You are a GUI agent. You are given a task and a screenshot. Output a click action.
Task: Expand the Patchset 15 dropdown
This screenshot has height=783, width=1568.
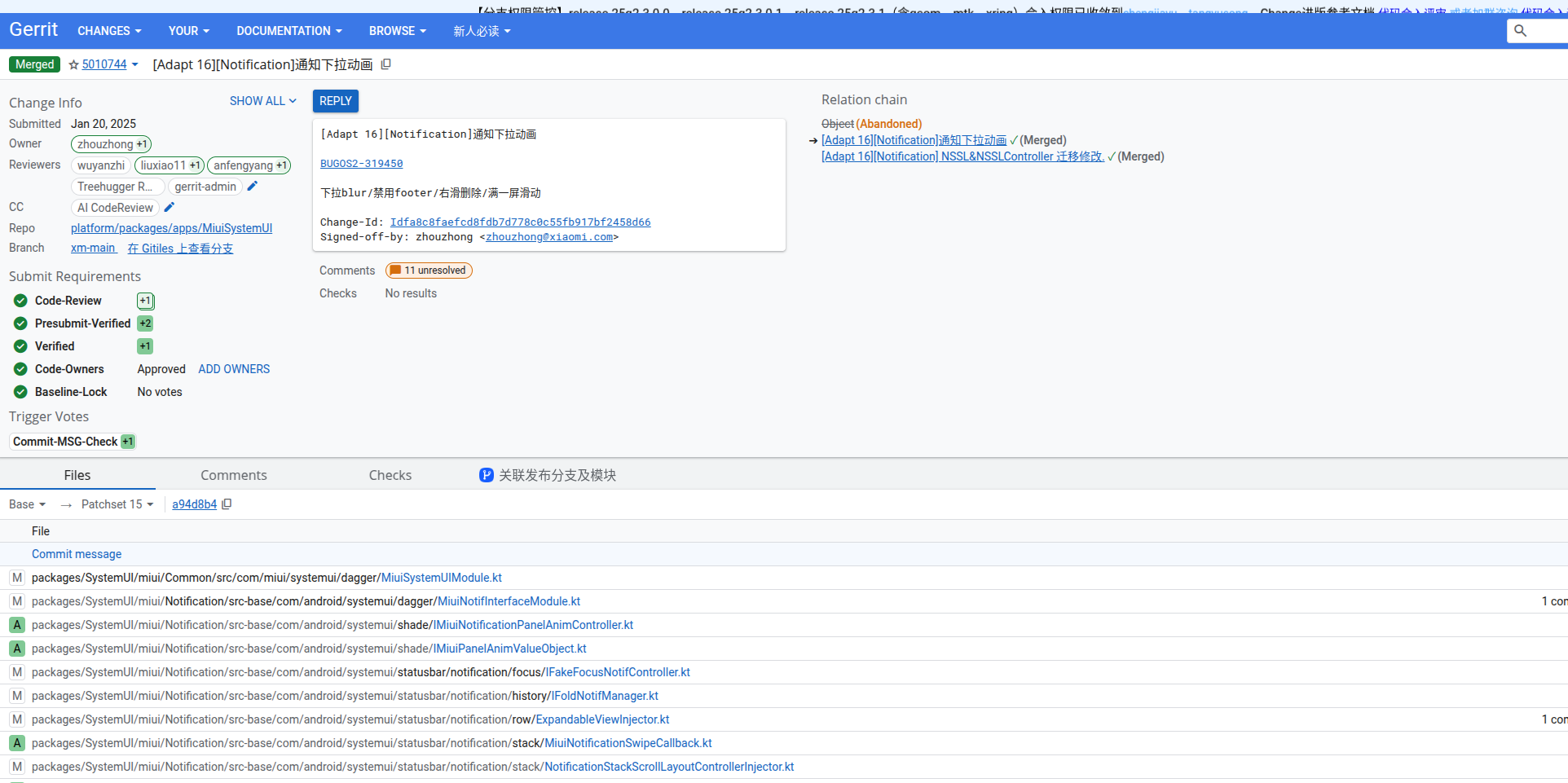click(x=117, y=504)
